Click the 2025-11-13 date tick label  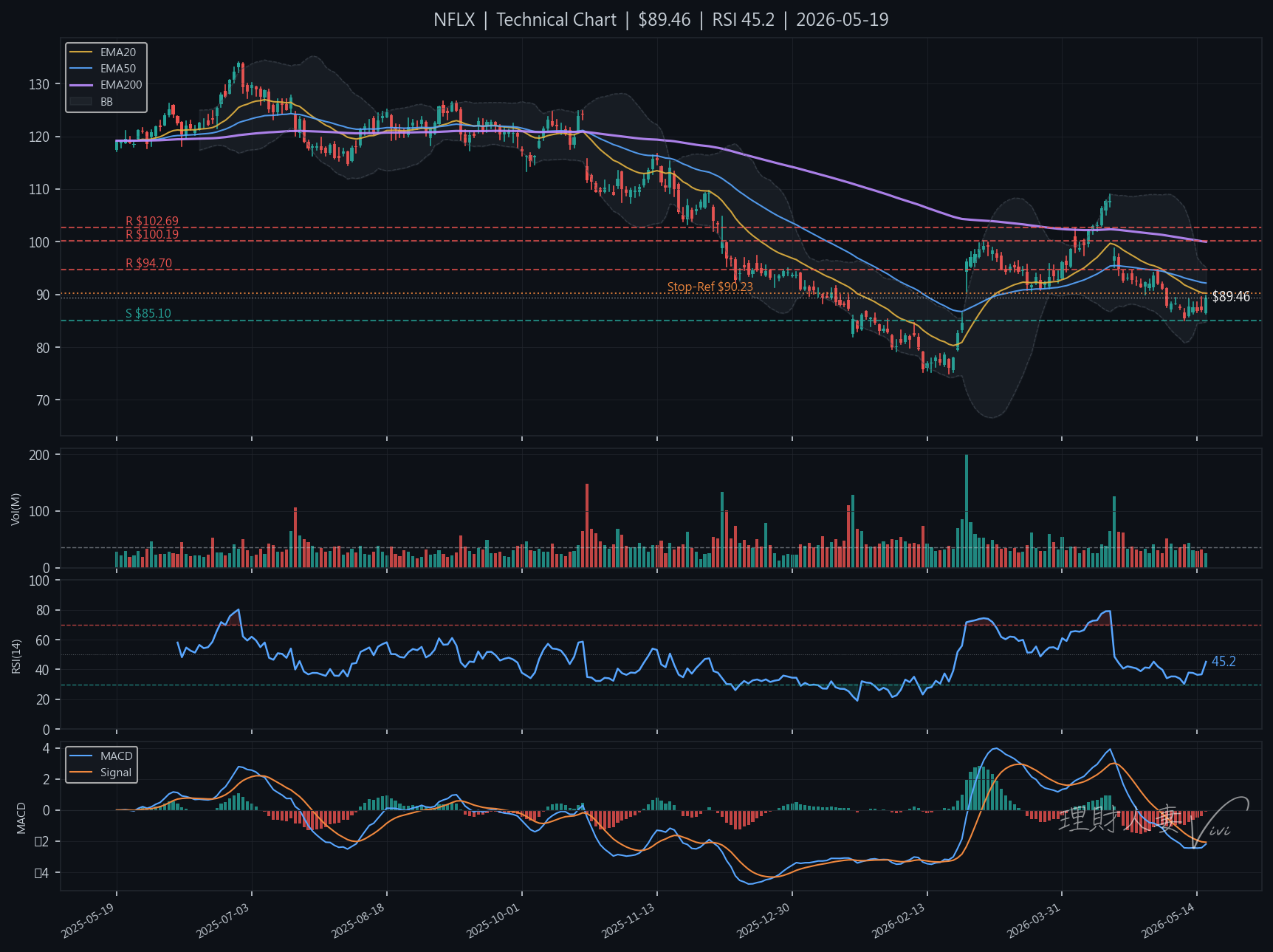pos(629,920)
